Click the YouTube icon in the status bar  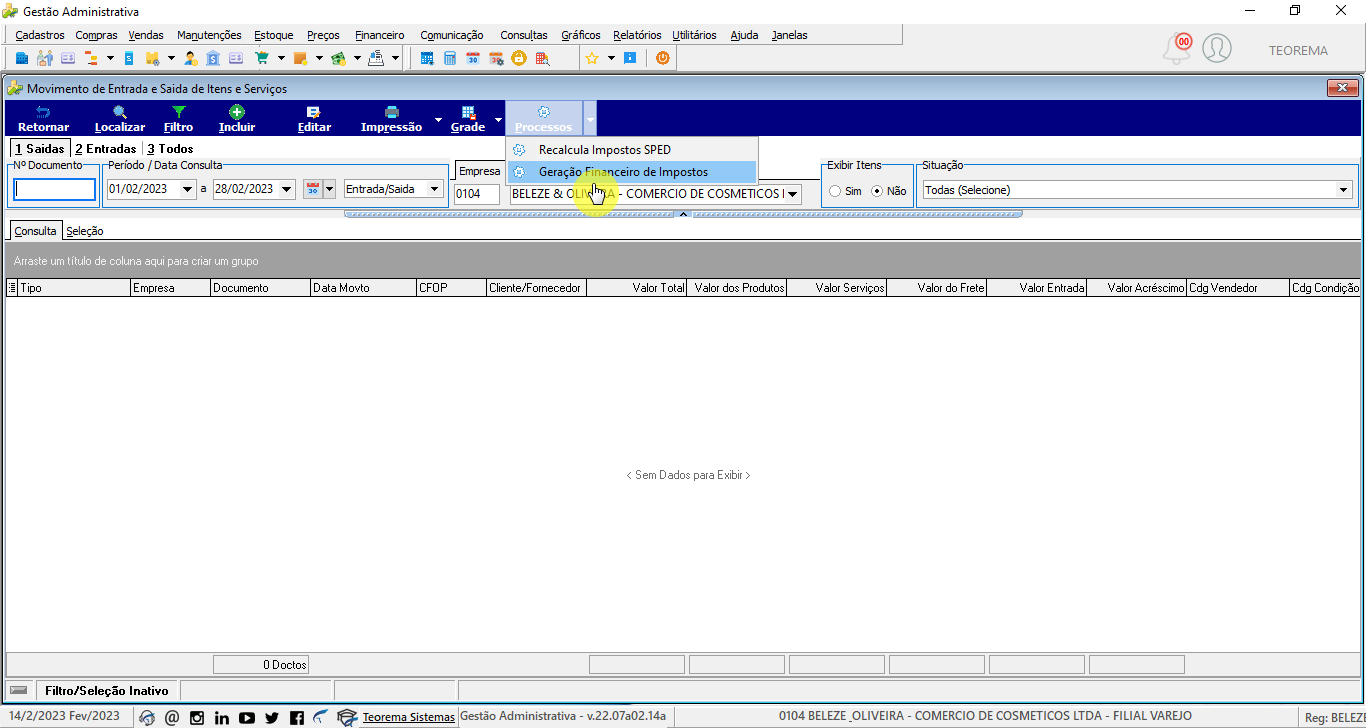click(247, 717)
